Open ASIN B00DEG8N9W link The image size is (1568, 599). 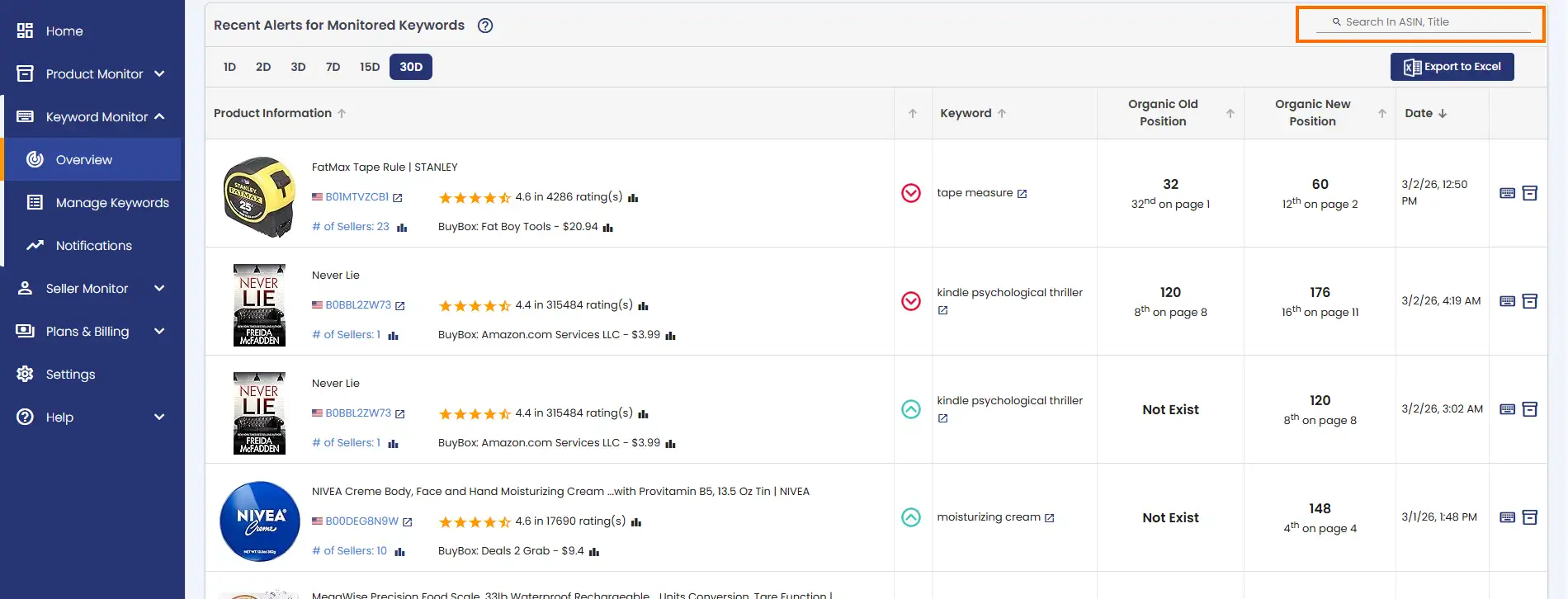[361, 521]
